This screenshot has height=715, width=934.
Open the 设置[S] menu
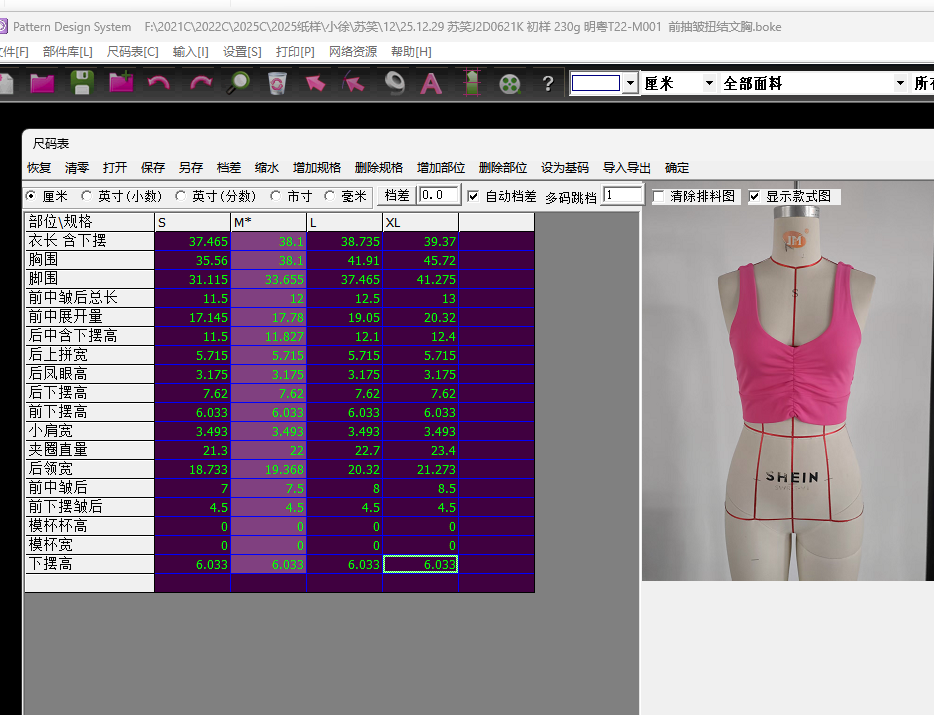tap(242, 51)
